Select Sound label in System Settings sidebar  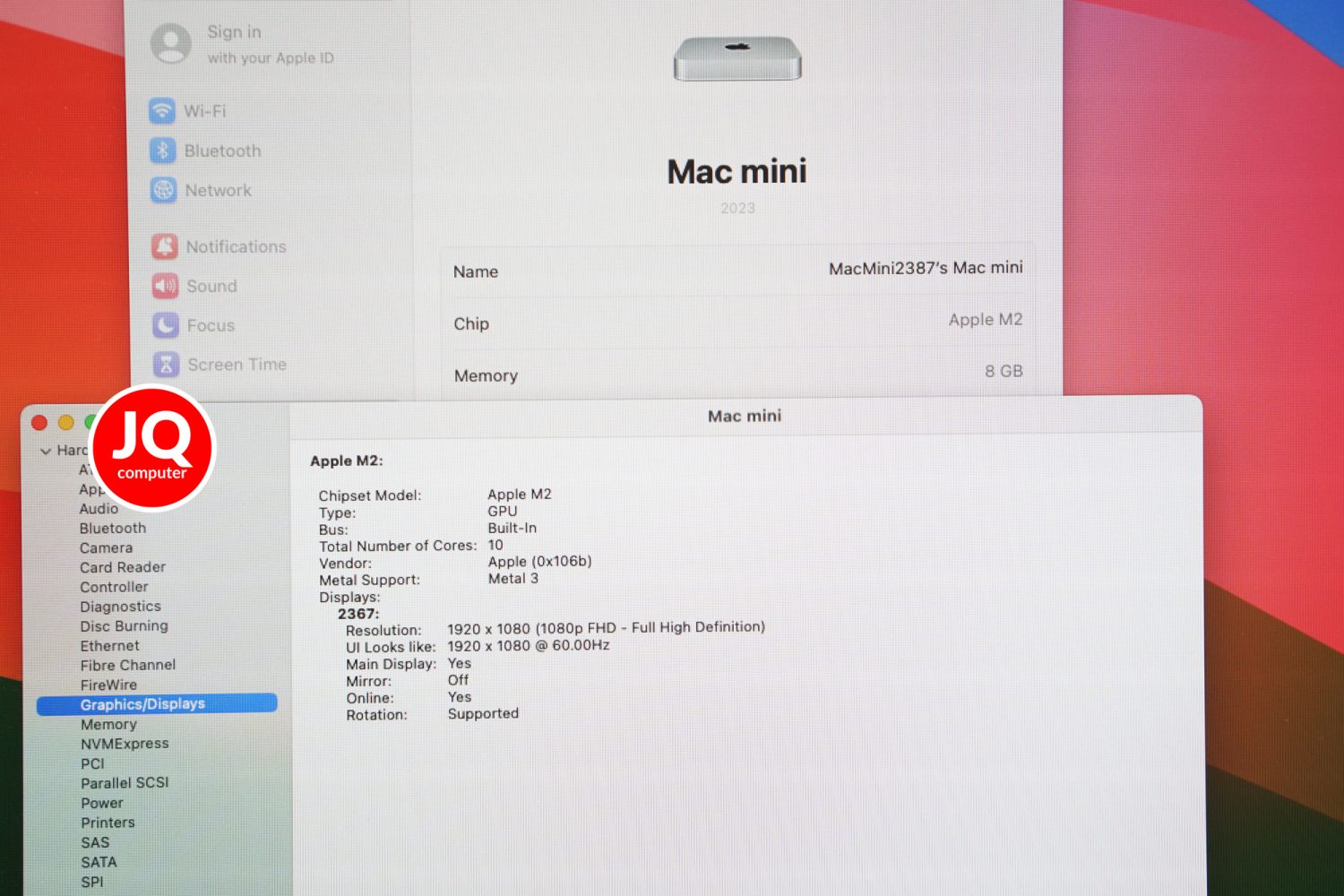(211, 286)
